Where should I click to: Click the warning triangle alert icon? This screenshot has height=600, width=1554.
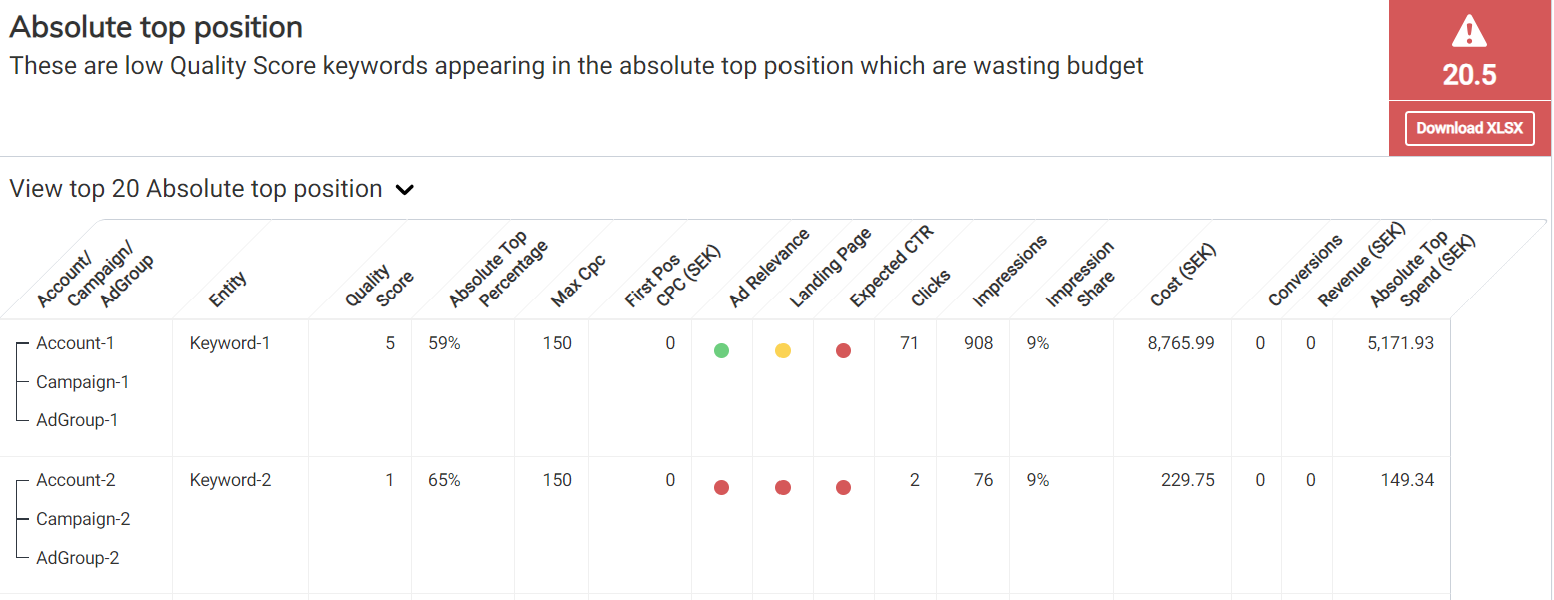click(x=1469, y=34)
